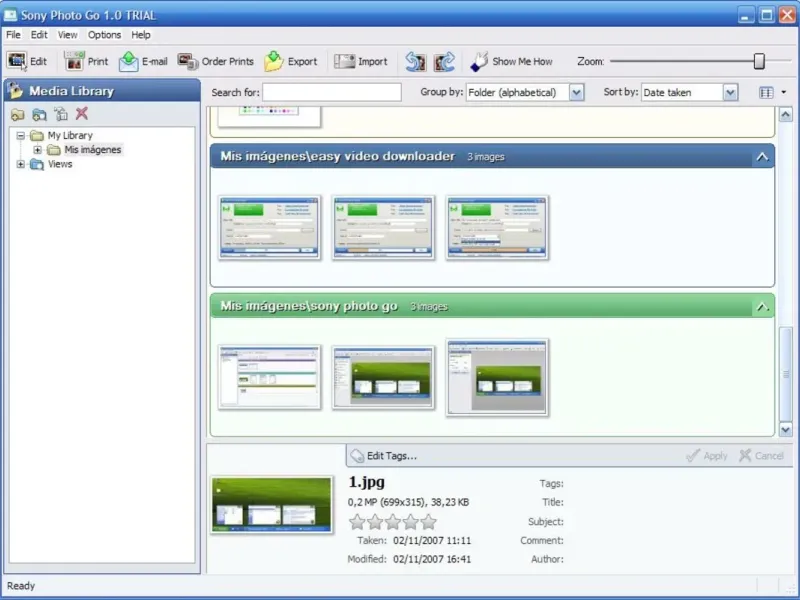The width and height of the screenshot is (800, 600).
Task: Select the Mis imágenes folder
Action: pos(92,150)
